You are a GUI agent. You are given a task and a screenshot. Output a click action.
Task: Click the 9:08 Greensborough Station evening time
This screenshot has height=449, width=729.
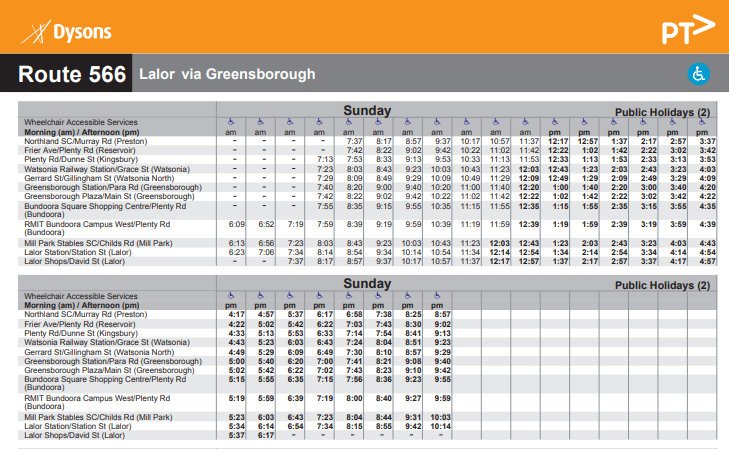413,362
